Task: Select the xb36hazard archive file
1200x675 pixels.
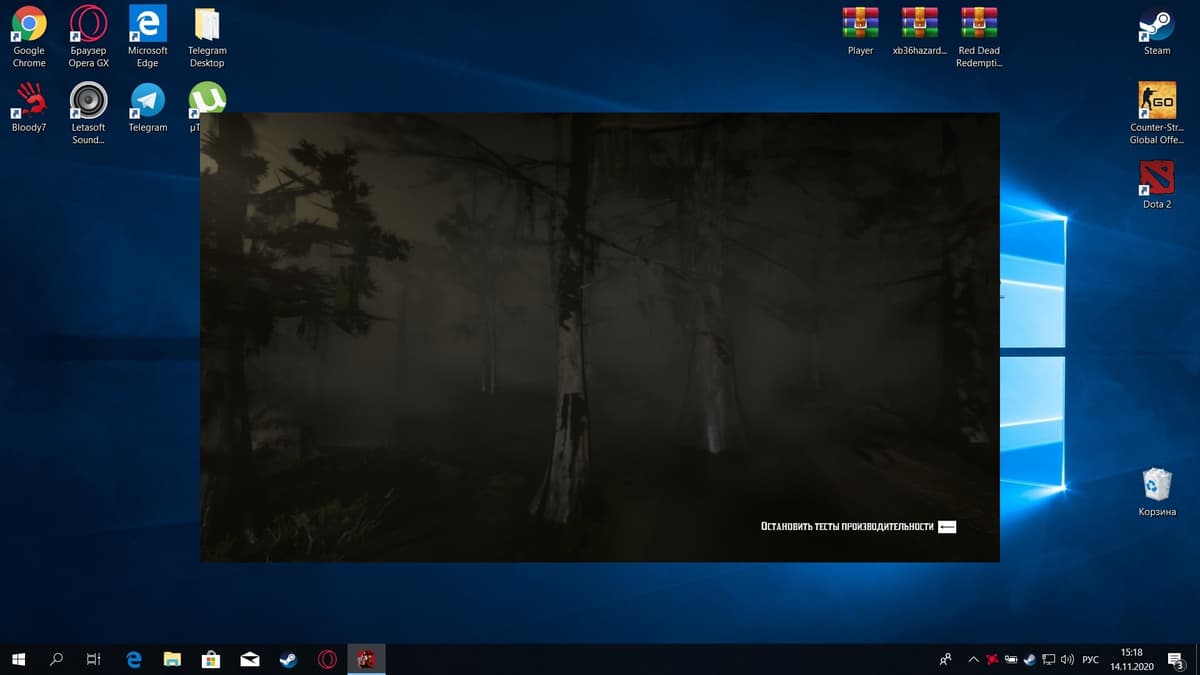Action: pos(919,27)
